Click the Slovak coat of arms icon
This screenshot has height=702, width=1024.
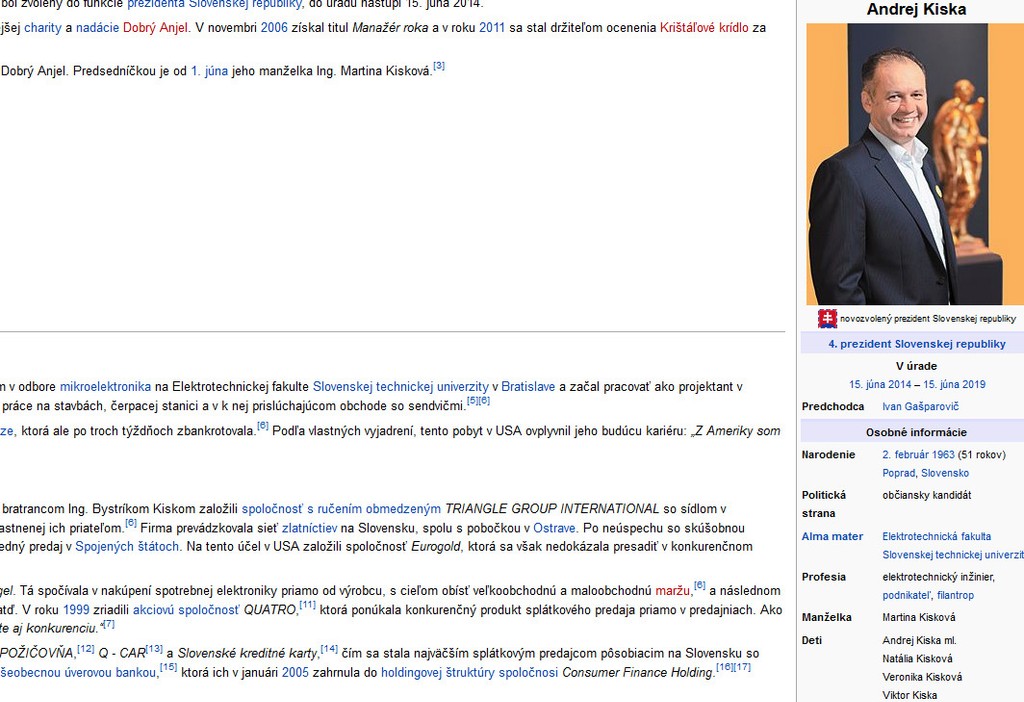pos(828,319)
